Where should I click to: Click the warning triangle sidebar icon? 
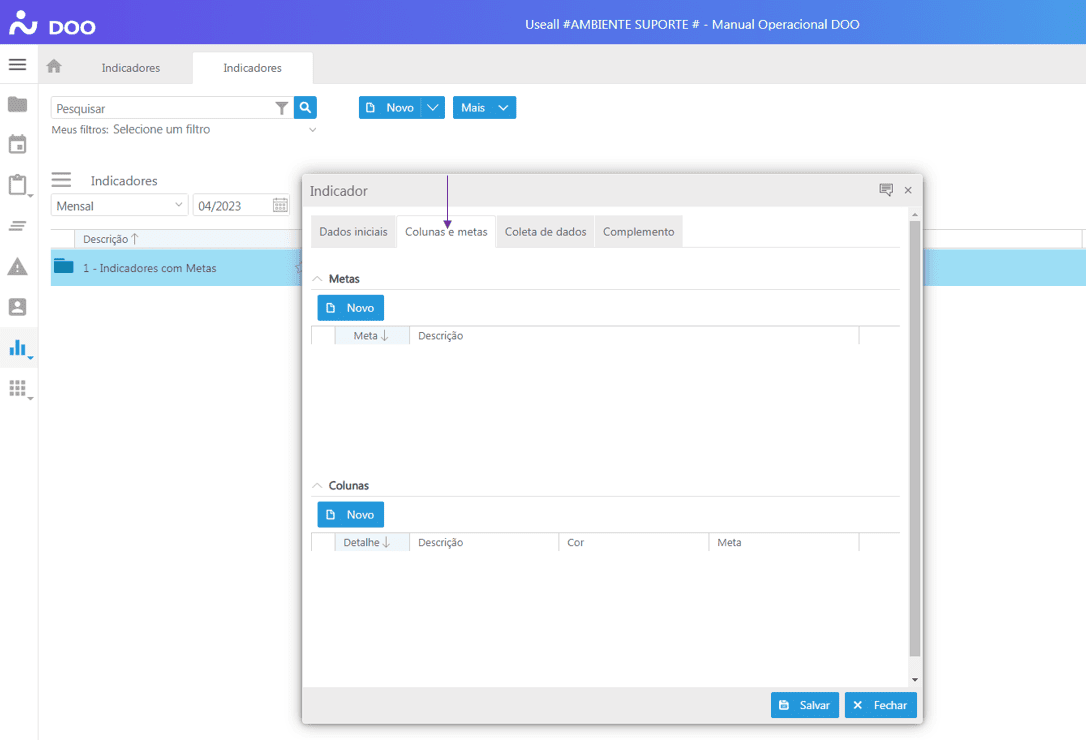coord(17,266)
